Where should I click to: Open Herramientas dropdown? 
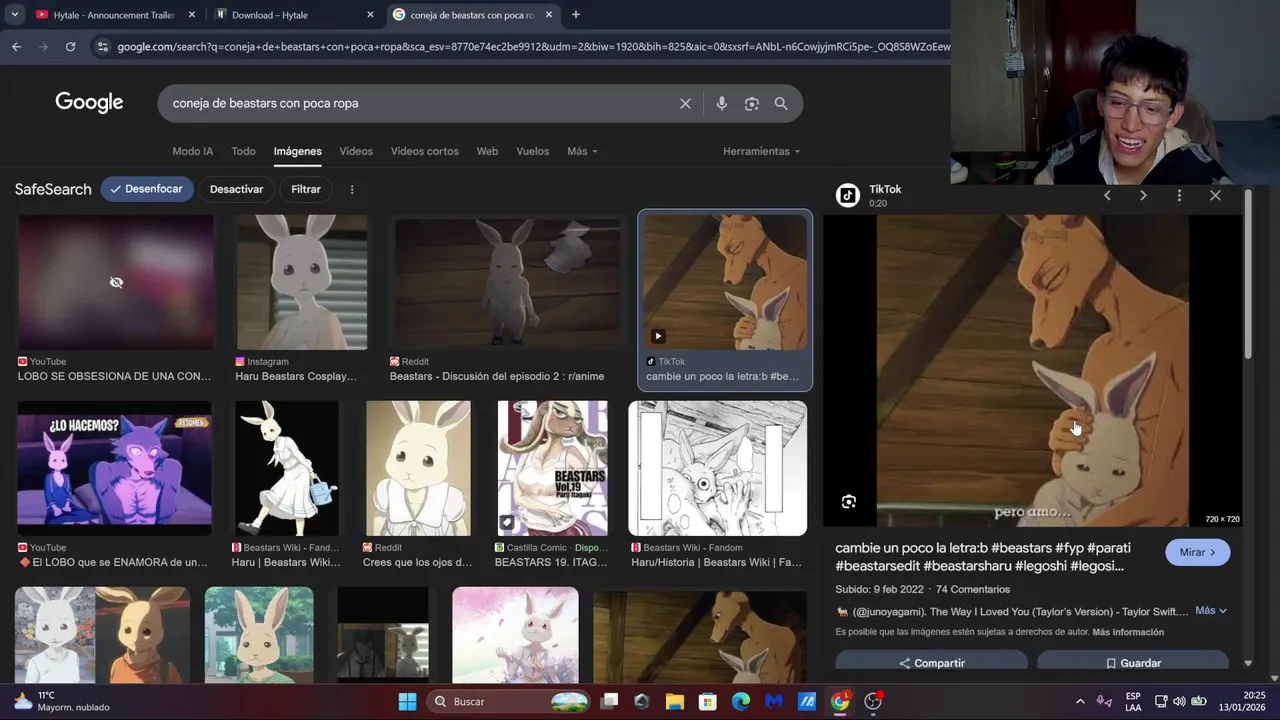762,151
